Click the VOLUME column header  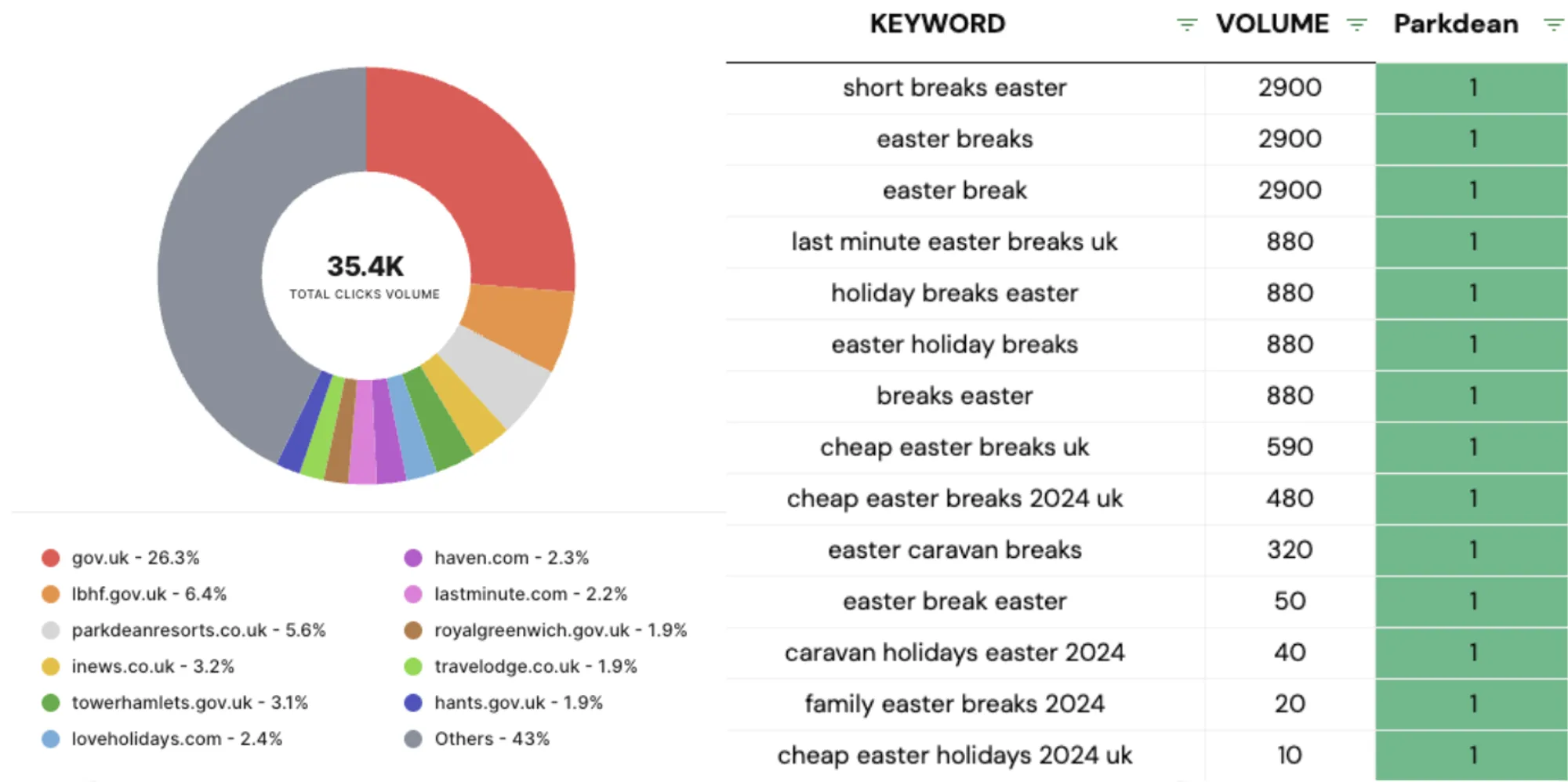coord(1272,24)
